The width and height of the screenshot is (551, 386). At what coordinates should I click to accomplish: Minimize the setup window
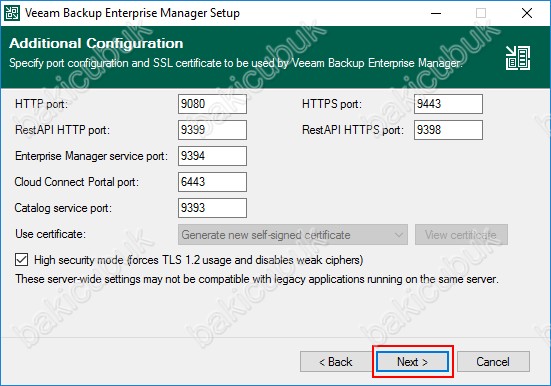[436, 13]
